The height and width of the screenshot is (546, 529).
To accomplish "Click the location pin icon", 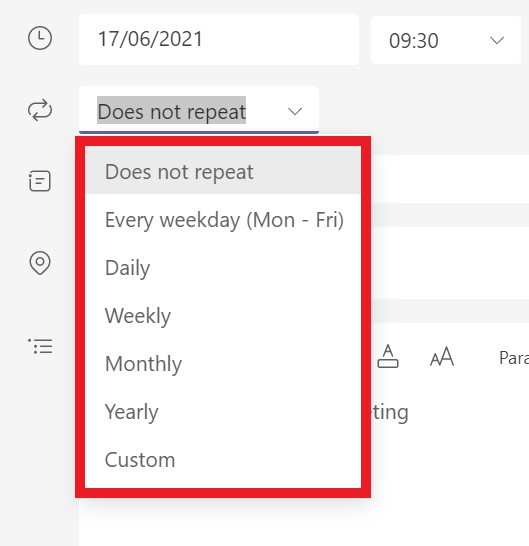I will point(40,263).
